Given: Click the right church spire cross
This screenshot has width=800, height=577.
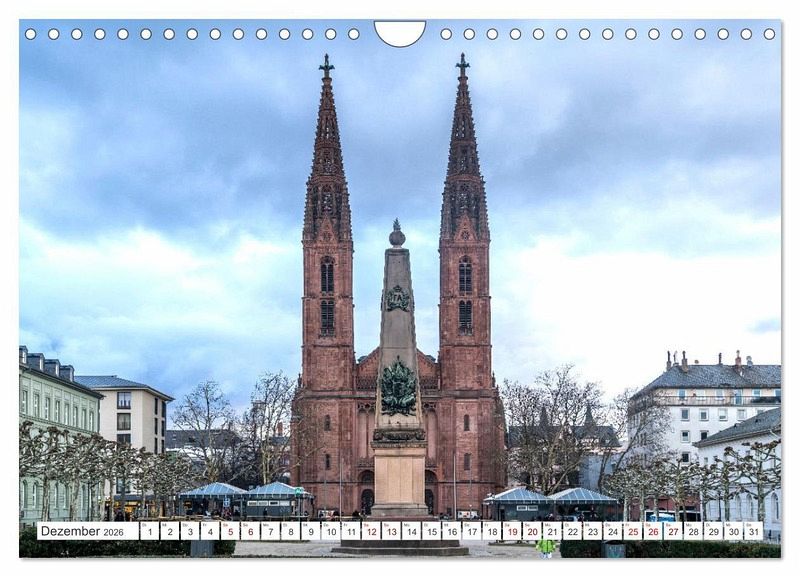Looking at the screenshot, I should coord(462,64).
